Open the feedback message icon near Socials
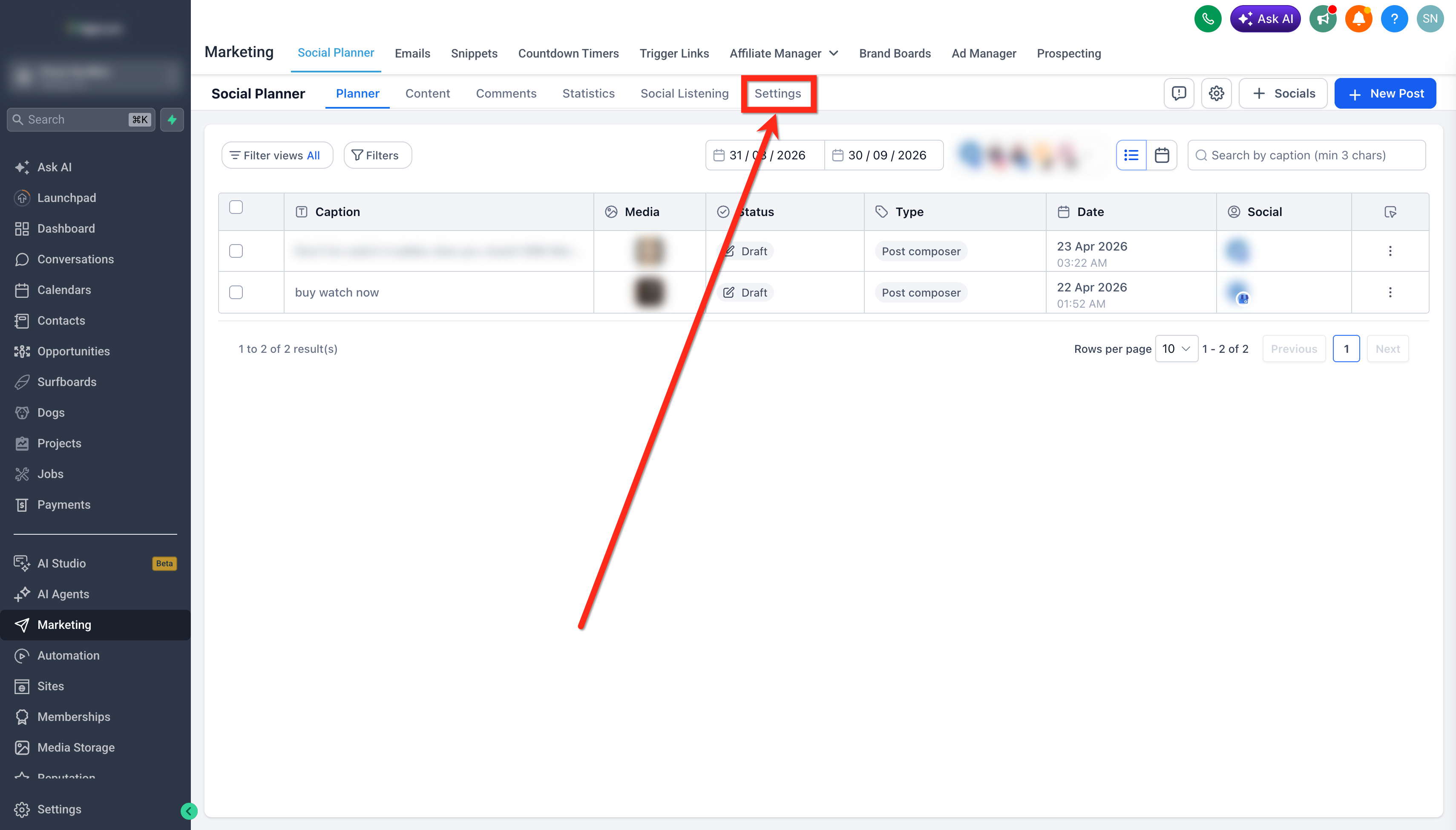The image size is (1456, 830). coord(1179,93)
